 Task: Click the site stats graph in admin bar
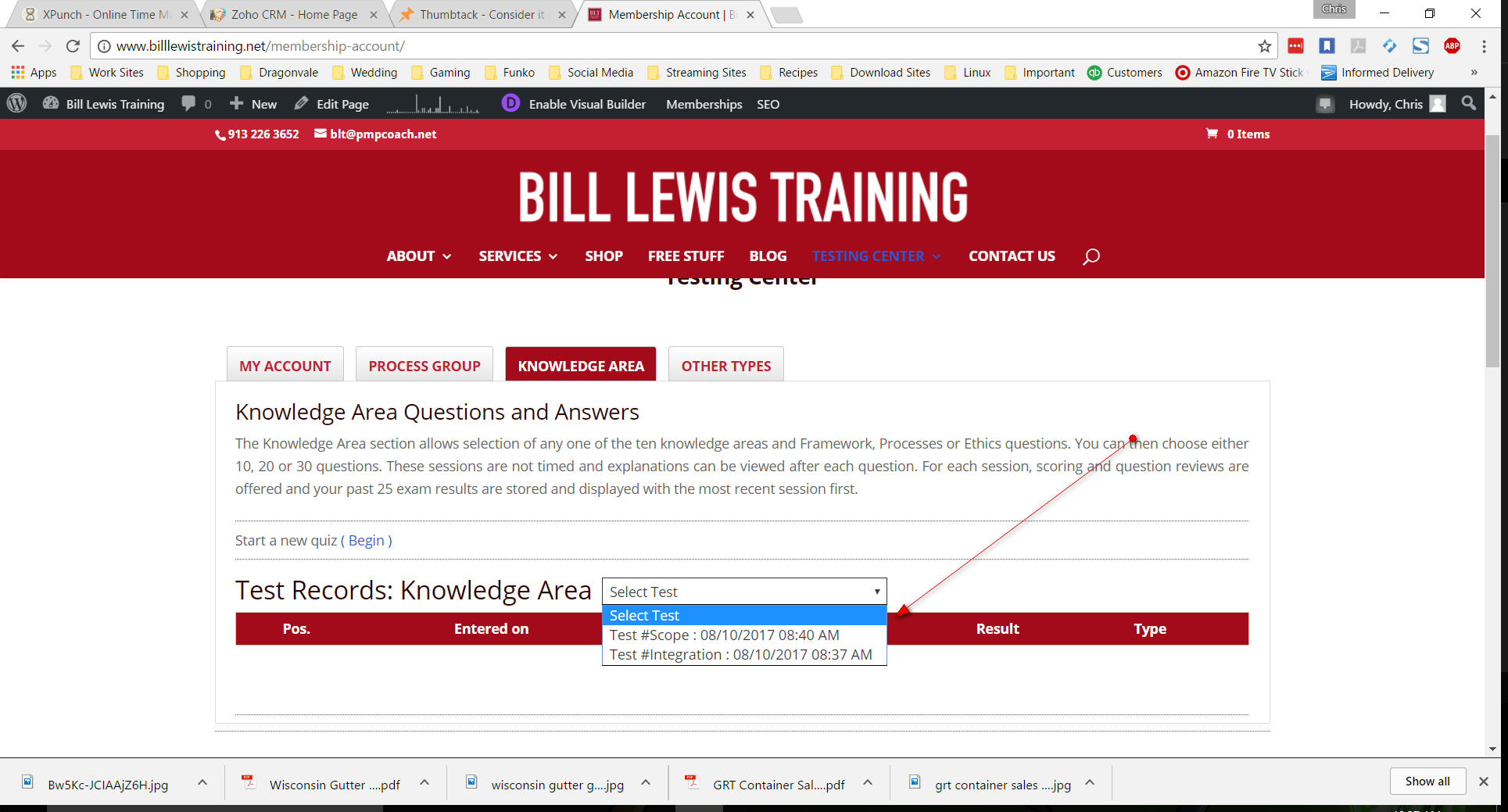click(433, 104)
